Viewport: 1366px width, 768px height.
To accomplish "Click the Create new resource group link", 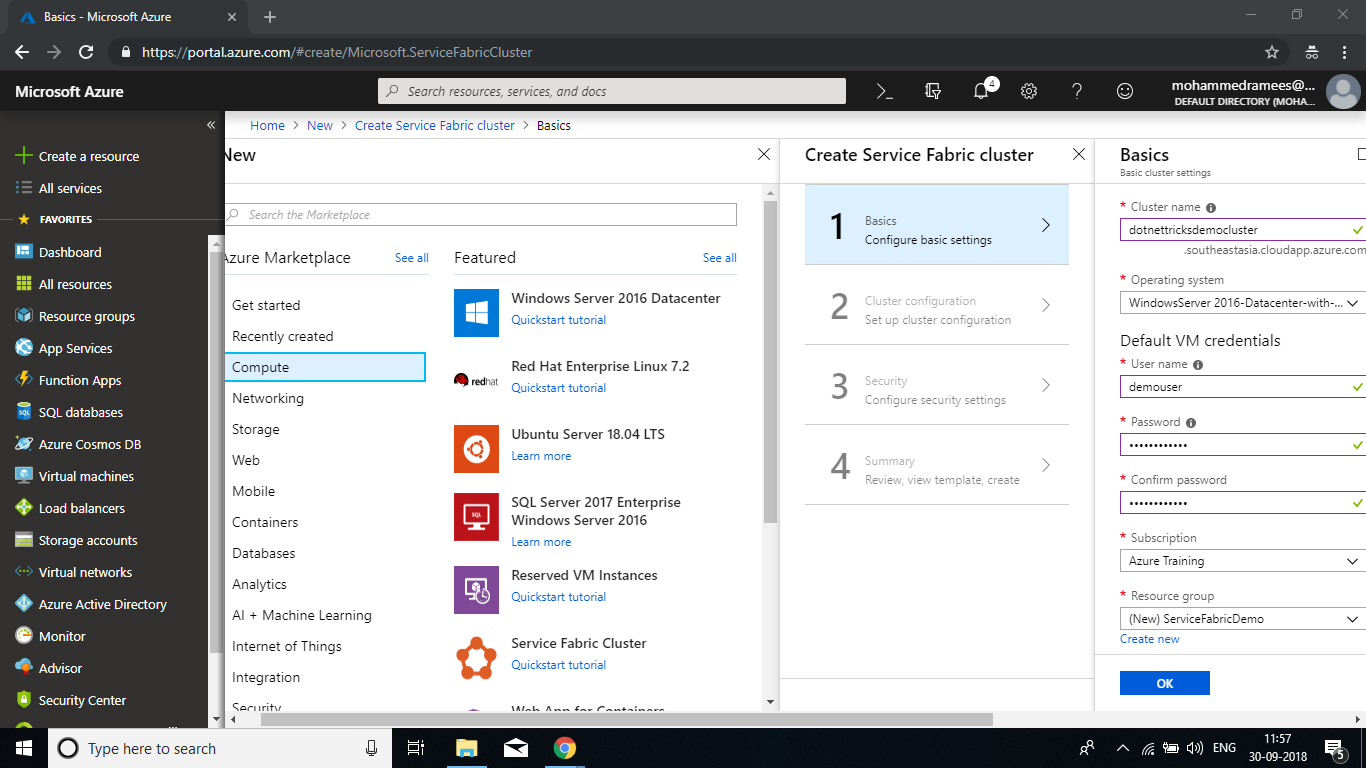I will point(1149,639).
